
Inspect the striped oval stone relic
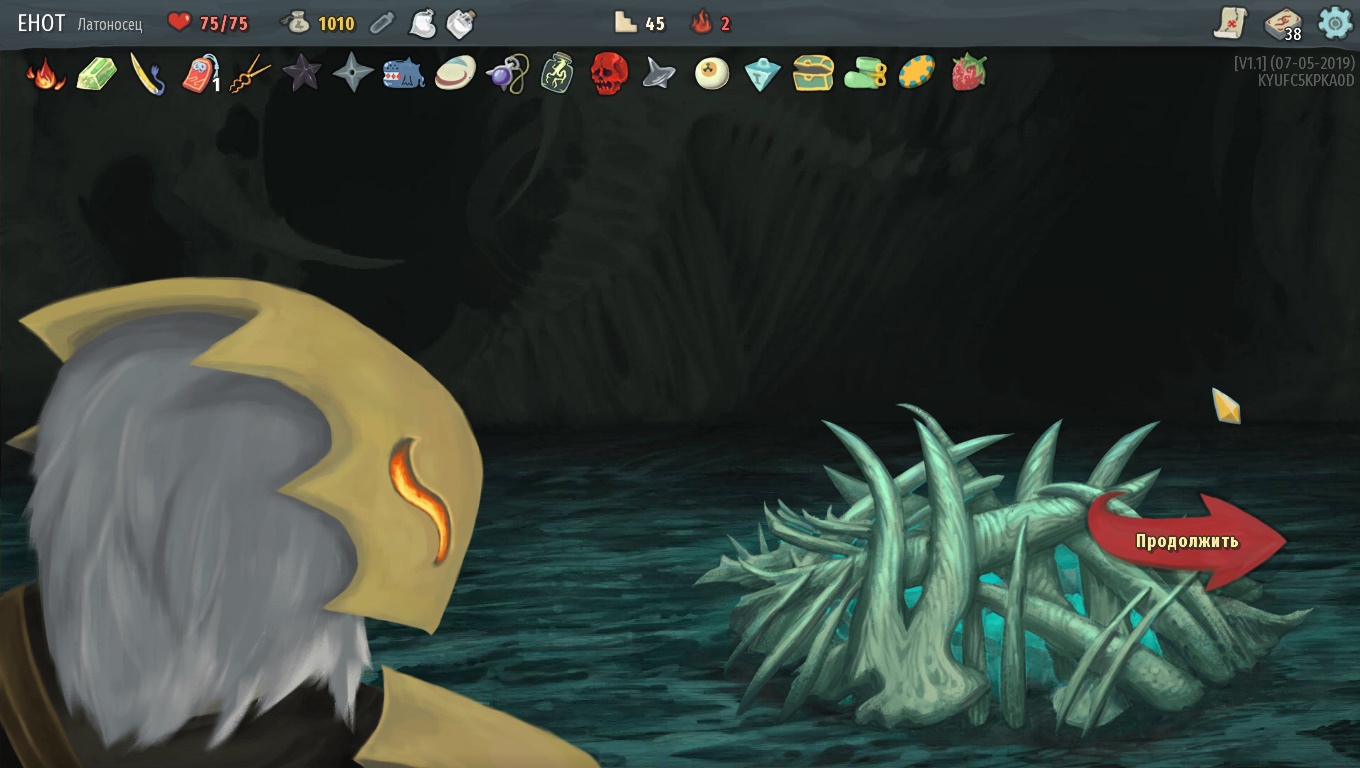point(456,73)
